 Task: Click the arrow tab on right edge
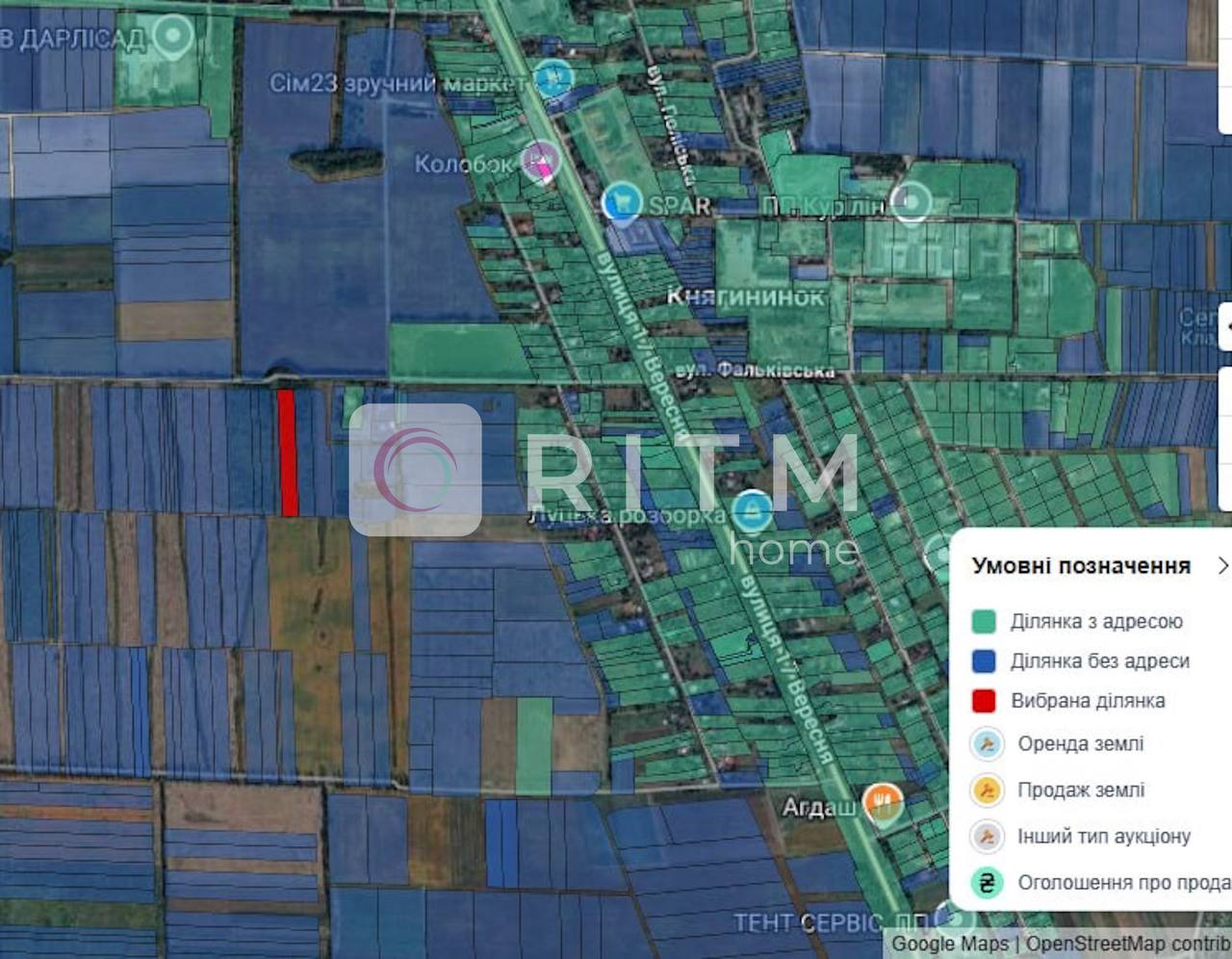(x=1225, y=325)
